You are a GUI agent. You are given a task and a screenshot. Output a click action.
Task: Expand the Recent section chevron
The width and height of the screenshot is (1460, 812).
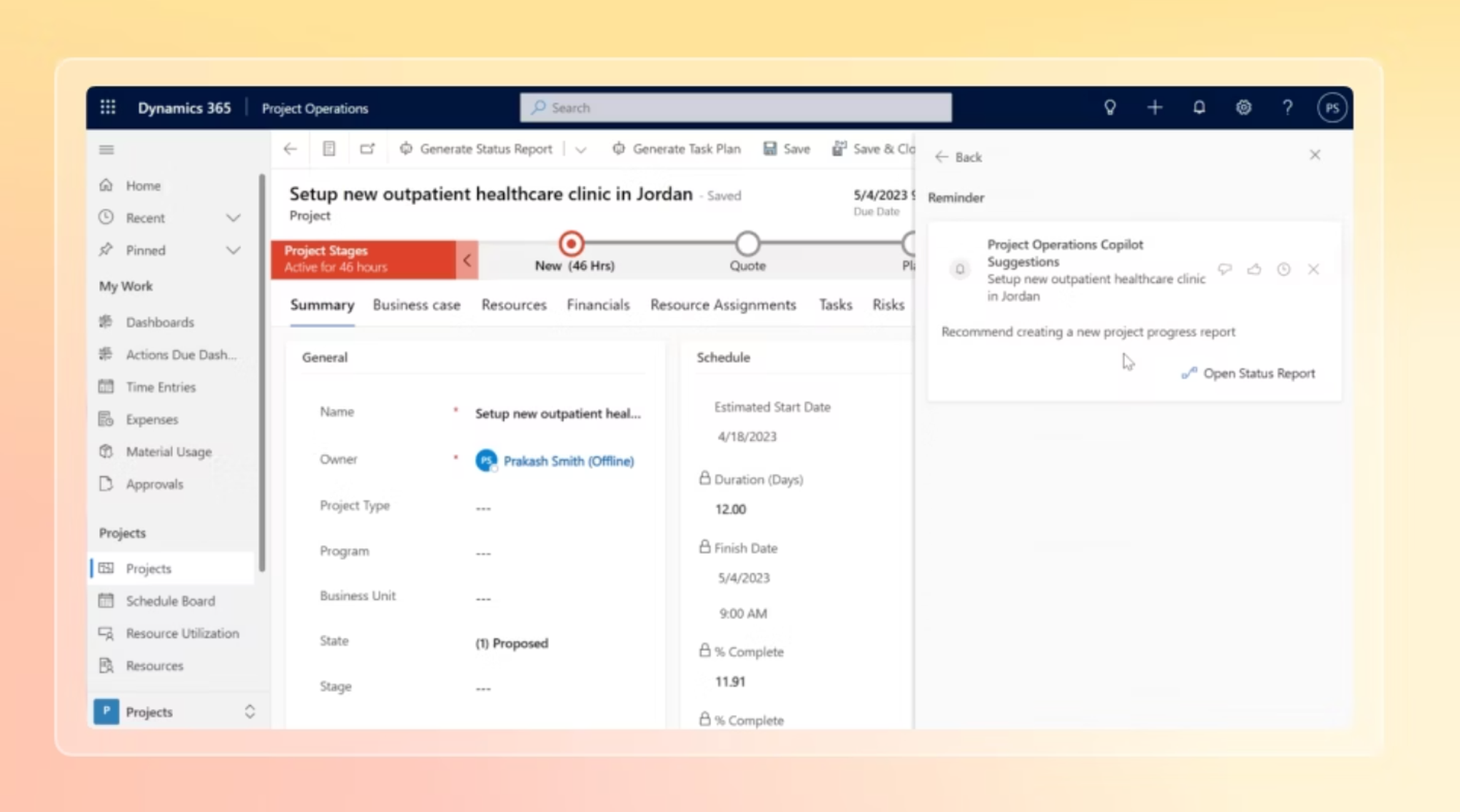click(234, 217)
